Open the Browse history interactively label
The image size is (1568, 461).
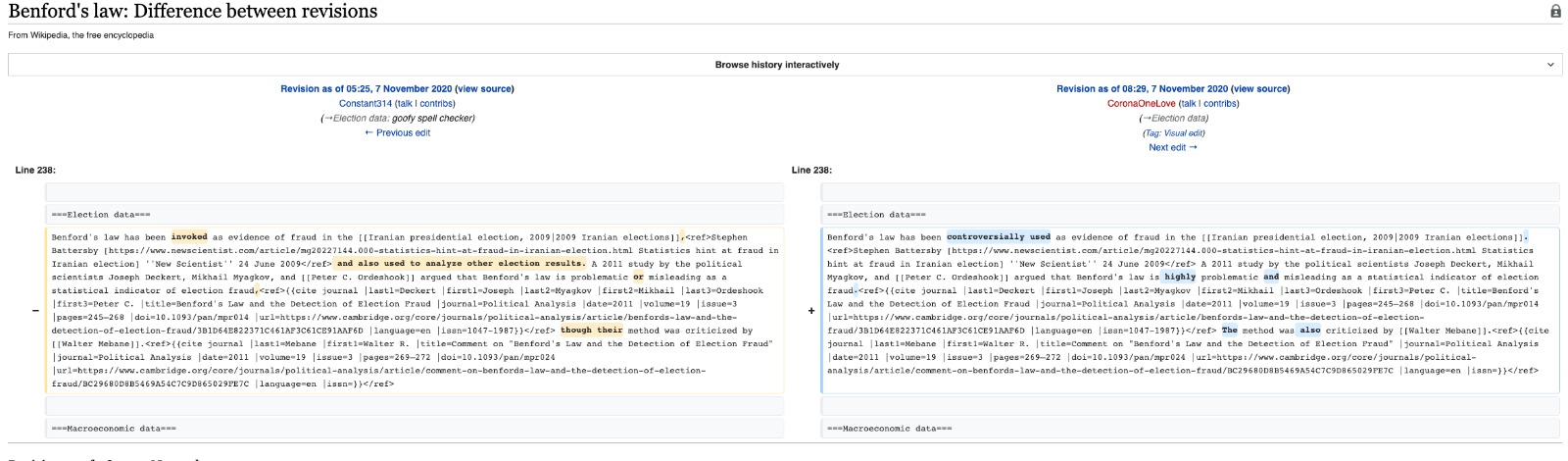coord(776,65)
